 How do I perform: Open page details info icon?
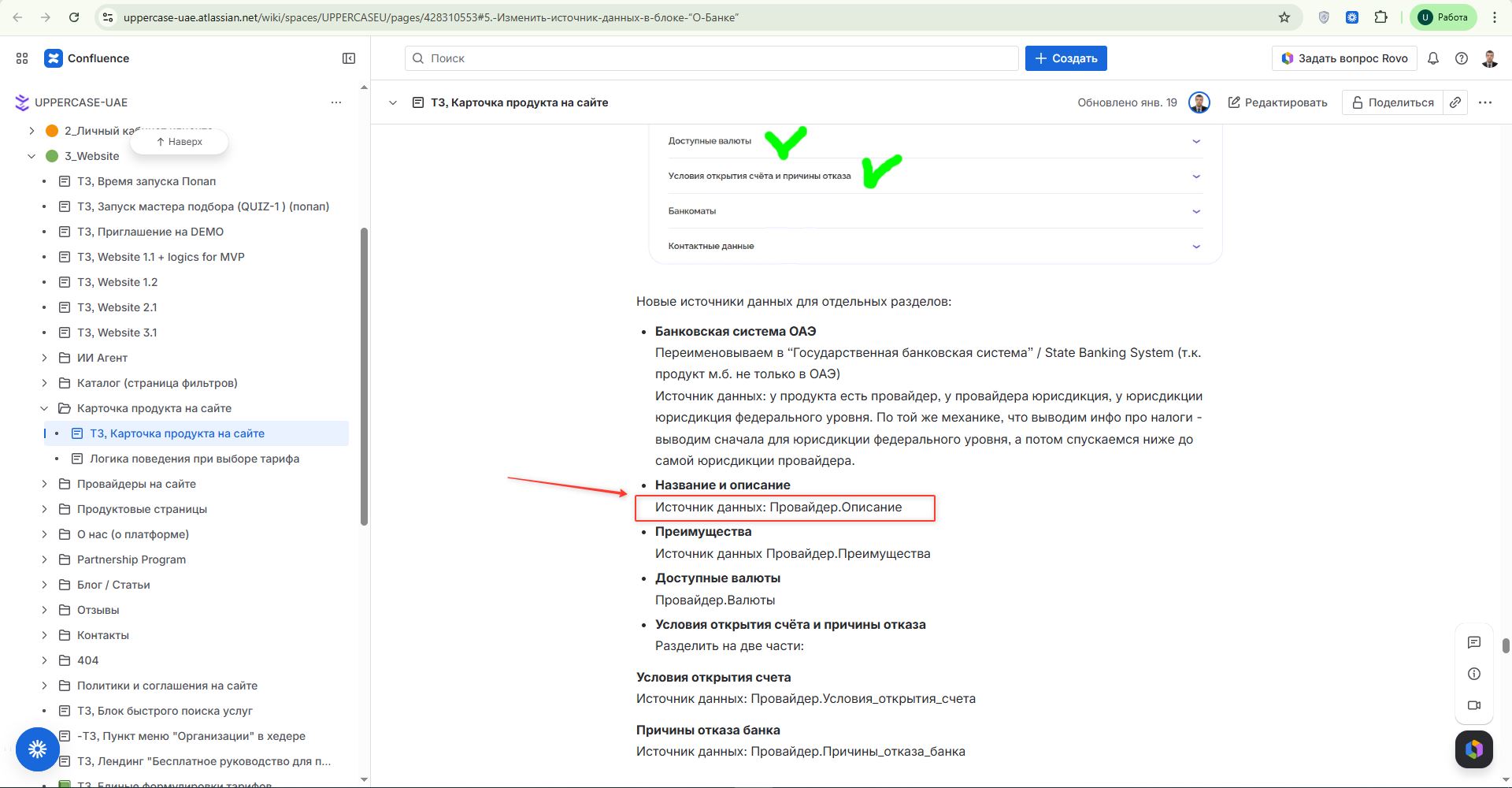click(1474, 674)
